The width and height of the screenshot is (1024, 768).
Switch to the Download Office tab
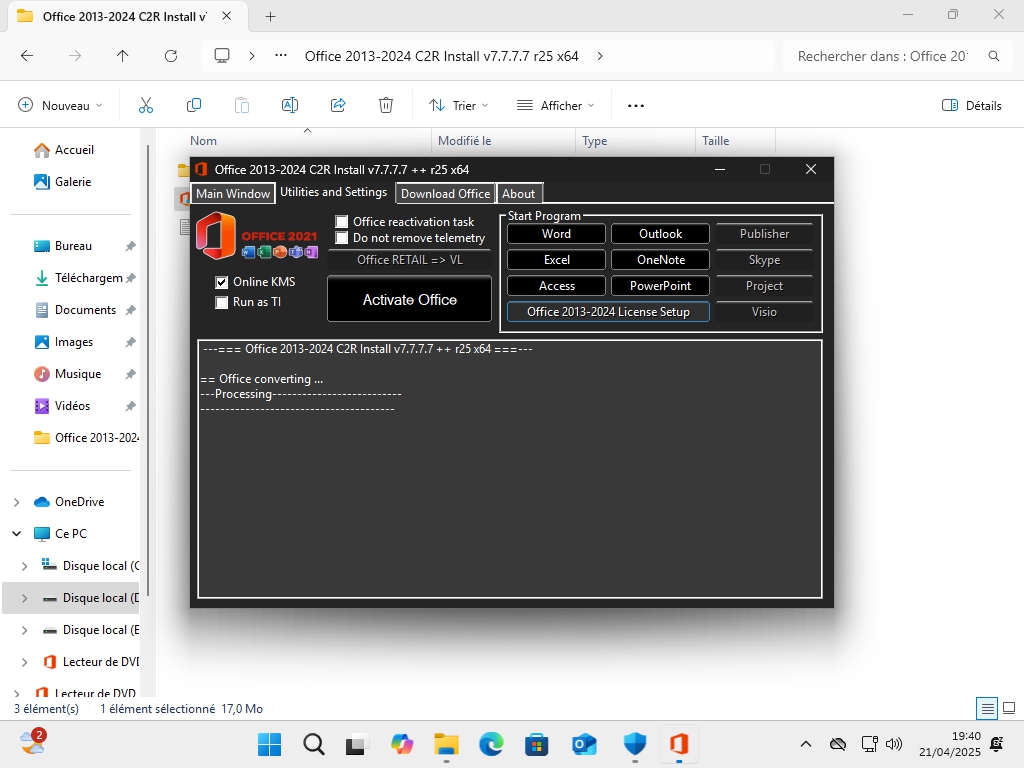pos(445,194)
